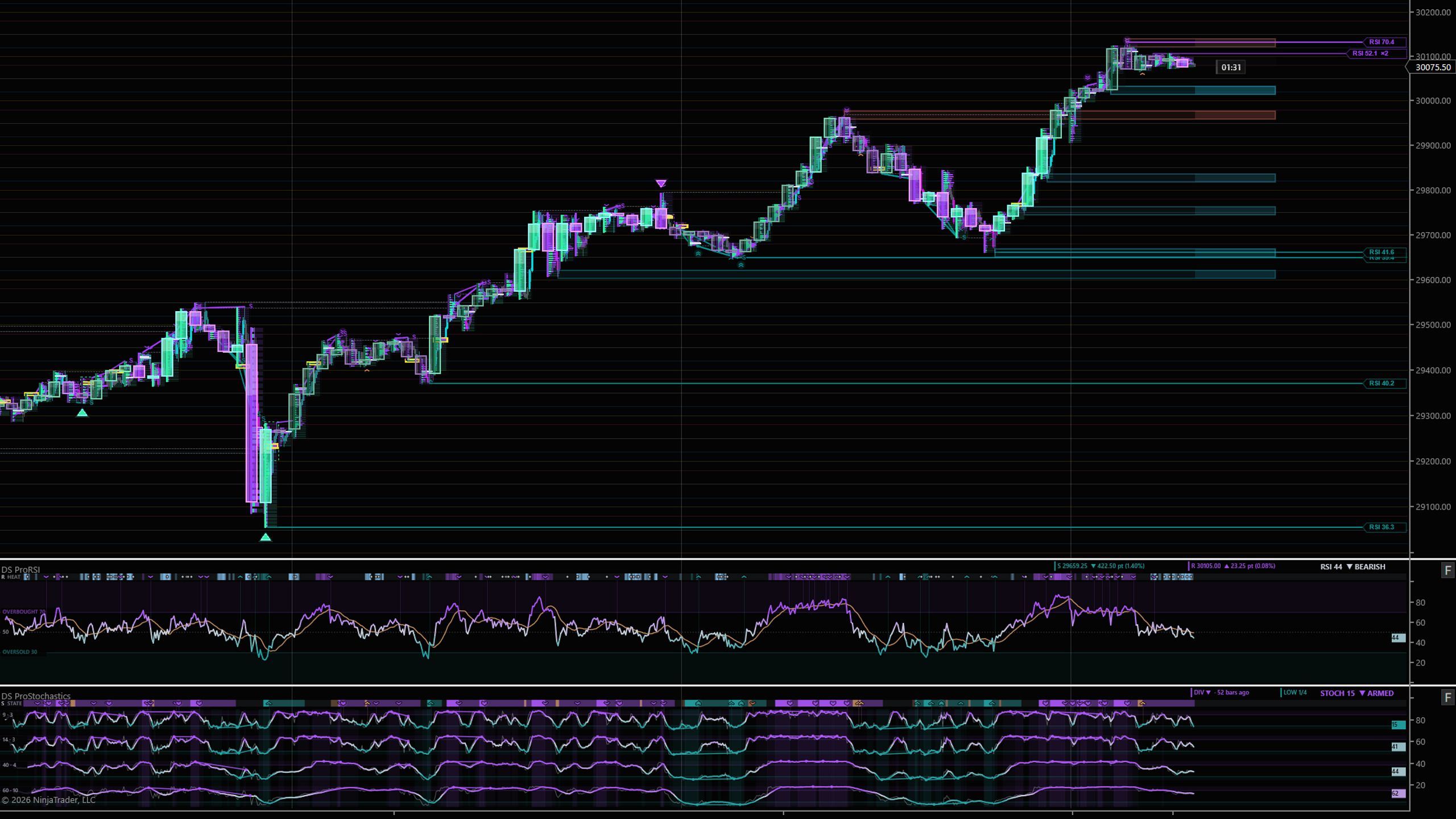This screenshot has width=1456, height=819.
Task: Click the 52 value tag of the 60-10 stochastic
Action: tap(1398, 793)
